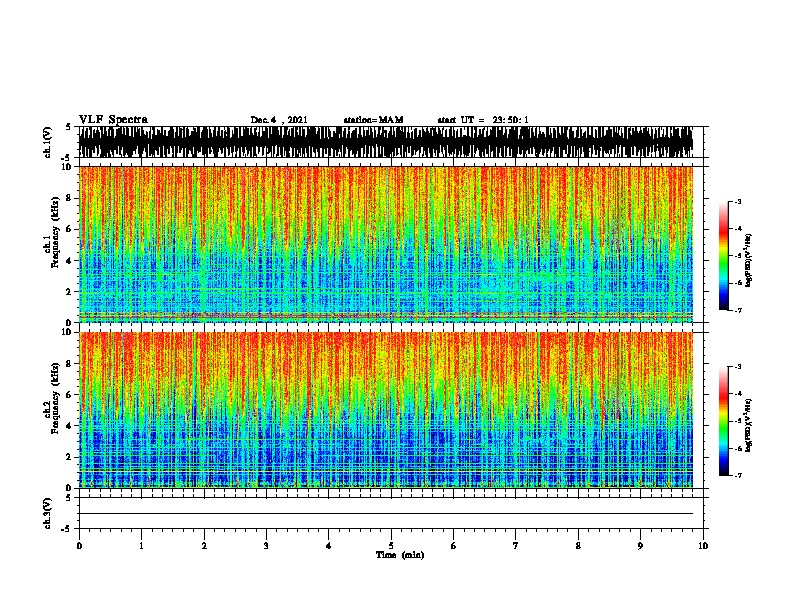
Task: Click the time axis tick label "6"
Action: pos(454,546)
